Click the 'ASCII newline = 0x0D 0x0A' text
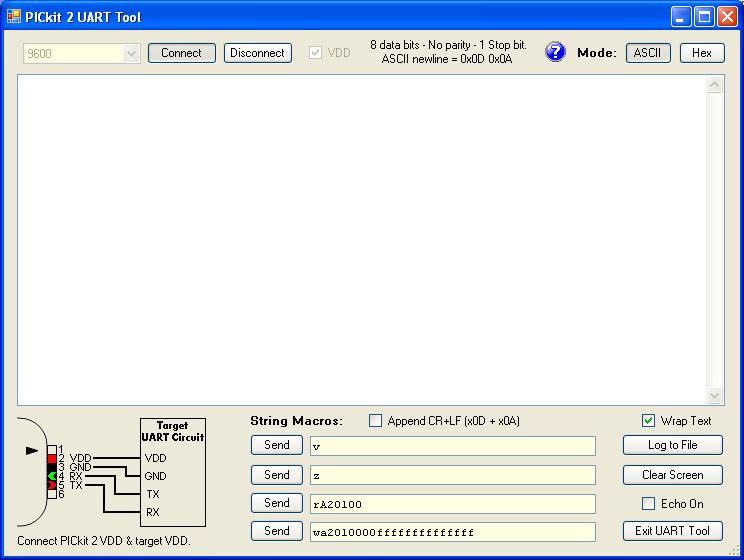744x560 pixels. (447, 59)
